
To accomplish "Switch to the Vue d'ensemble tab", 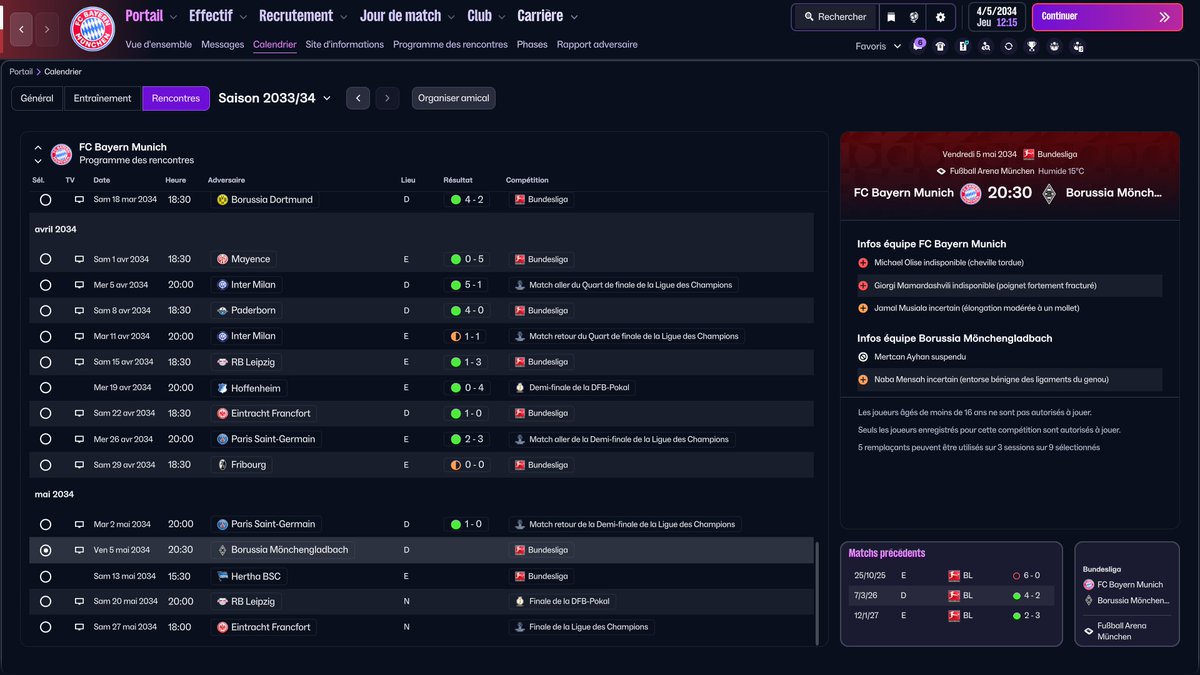I will point(159,45).
